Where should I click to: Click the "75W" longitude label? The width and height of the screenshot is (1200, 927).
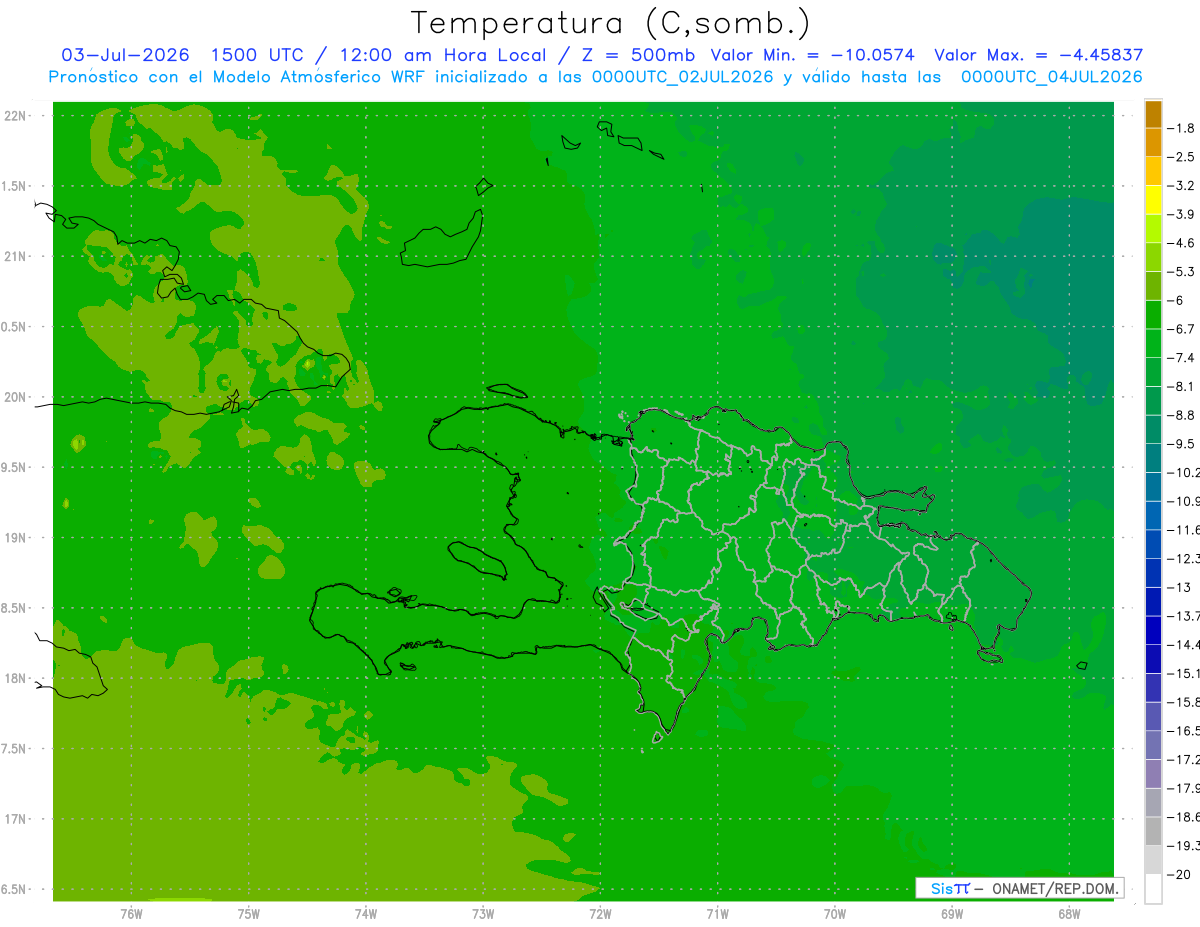[x=248, y=914]
